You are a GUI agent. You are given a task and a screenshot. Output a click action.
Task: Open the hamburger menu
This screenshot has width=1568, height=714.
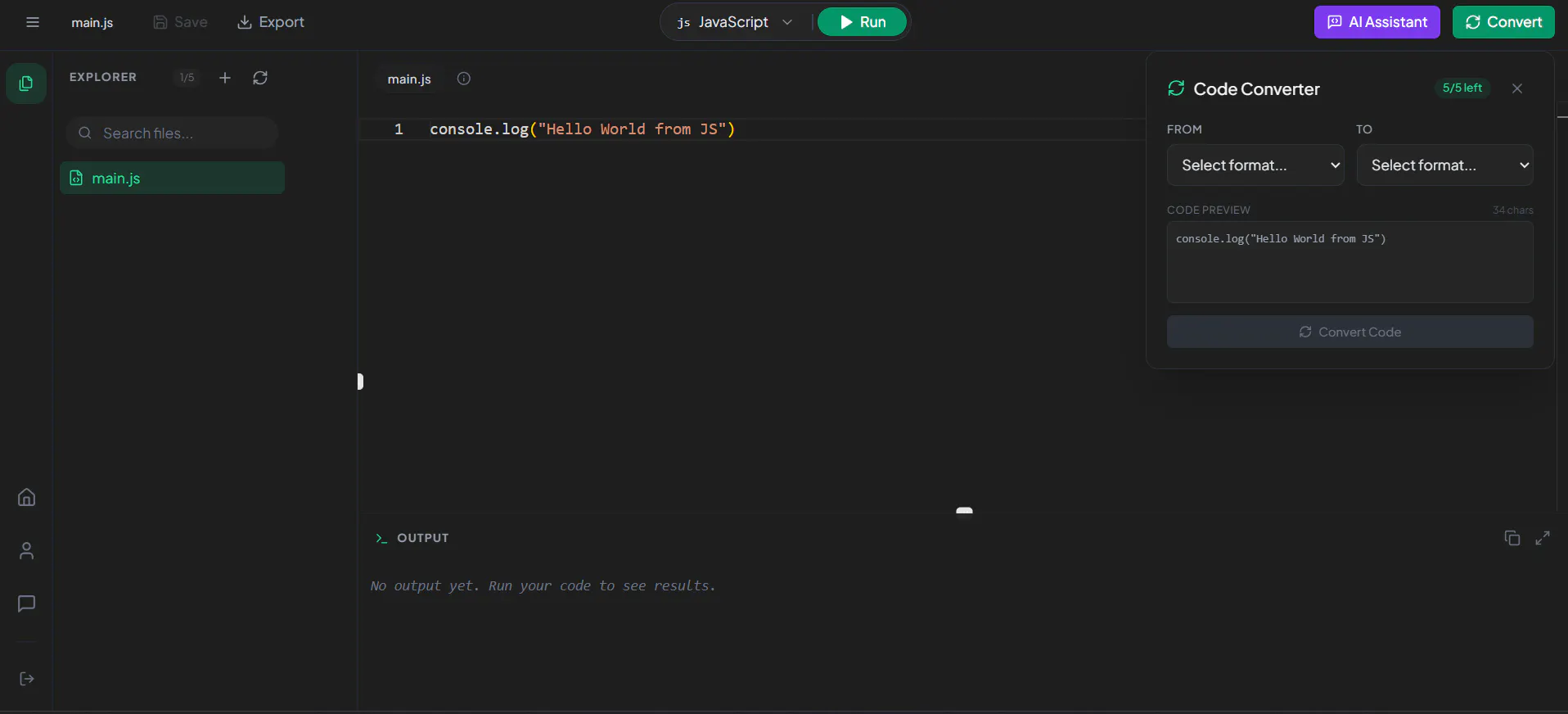(x=33, y=22)
